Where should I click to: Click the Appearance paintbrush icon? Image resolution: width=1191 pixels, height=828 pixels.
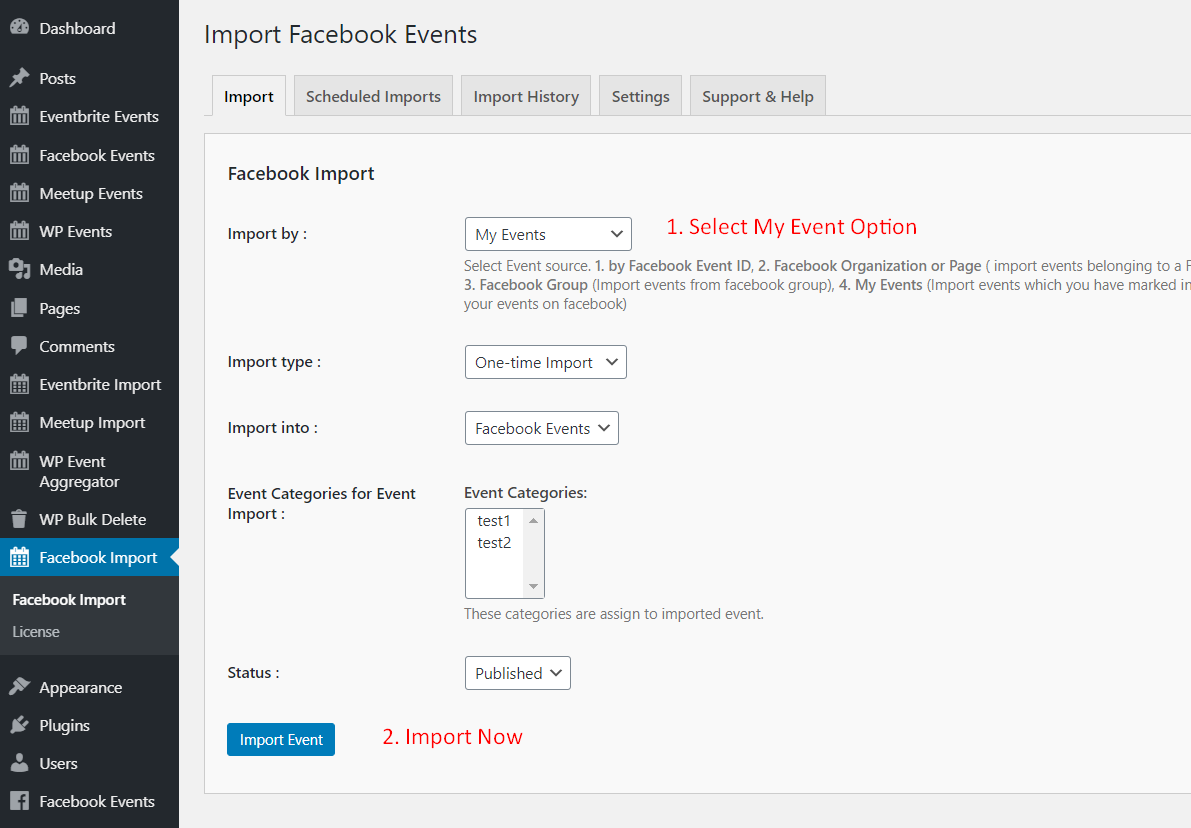click(x=19, y=687)
